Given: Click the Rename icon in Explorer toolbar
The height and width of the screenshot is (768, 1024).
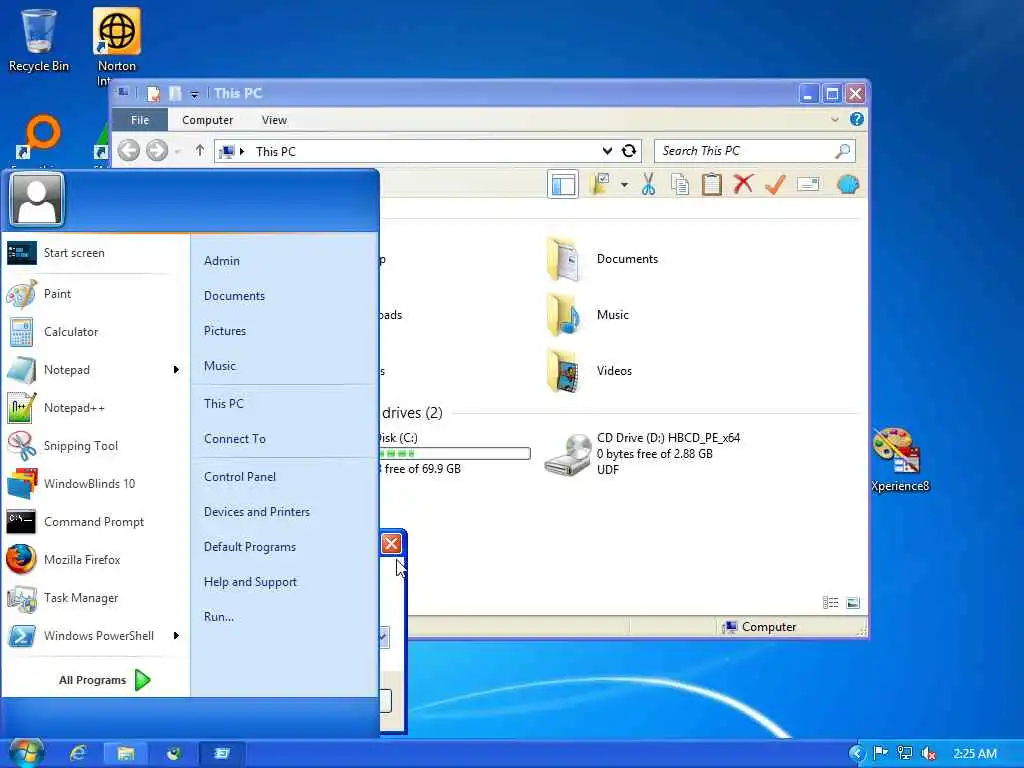Looking at the screenshot, I should pyautogui.click(x=808, y=185).
